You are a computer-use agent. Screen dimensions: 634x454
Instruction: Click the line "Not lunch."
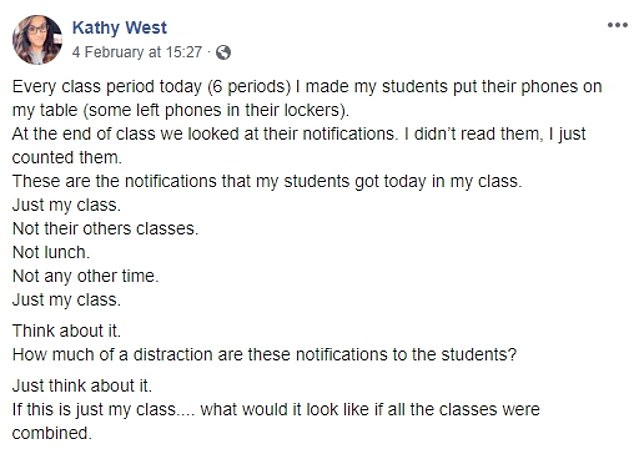(x=50, y=252)
